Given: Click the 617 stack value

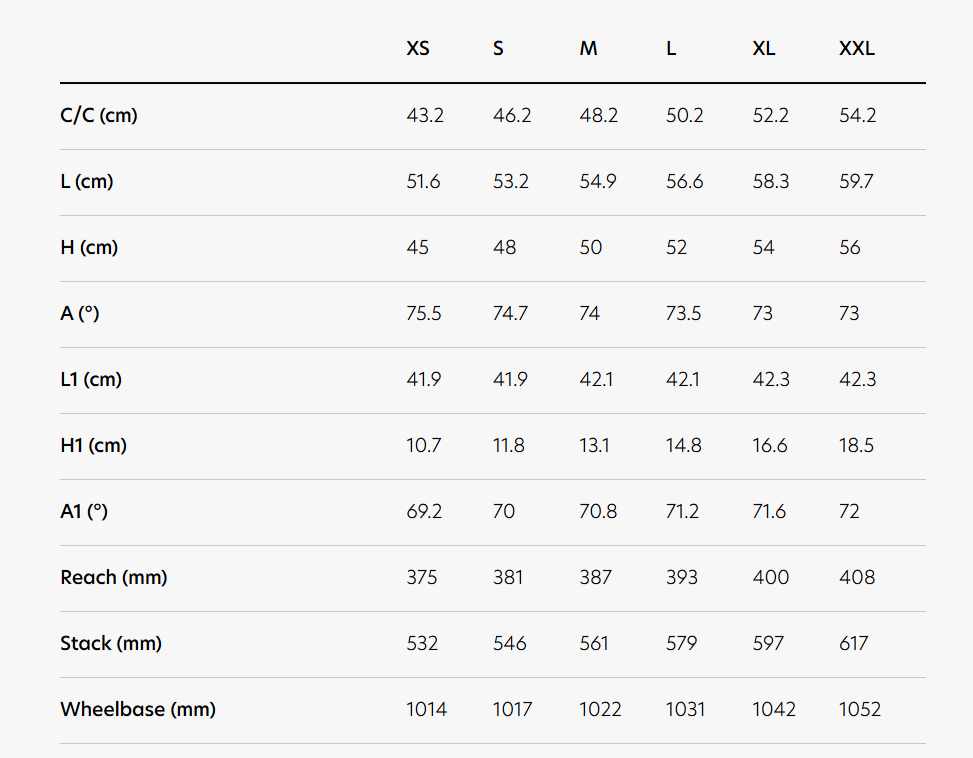Looking at the screenshot, I should (x=853, y=643).
